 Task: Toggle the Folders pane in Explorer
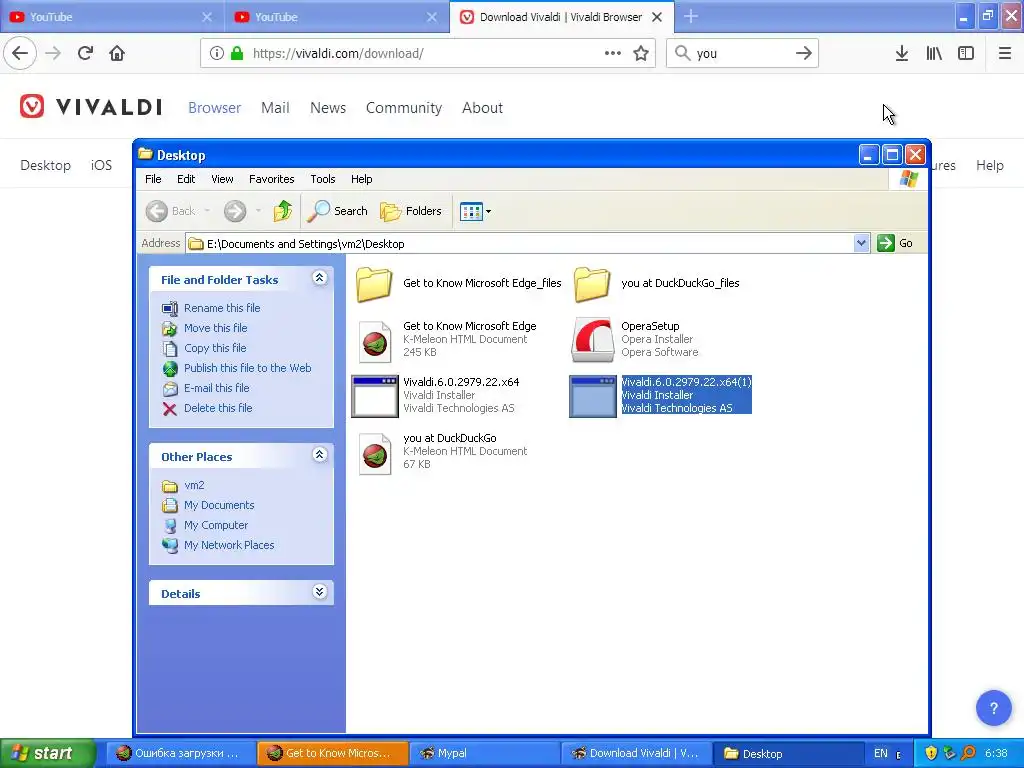click(411, 211)
